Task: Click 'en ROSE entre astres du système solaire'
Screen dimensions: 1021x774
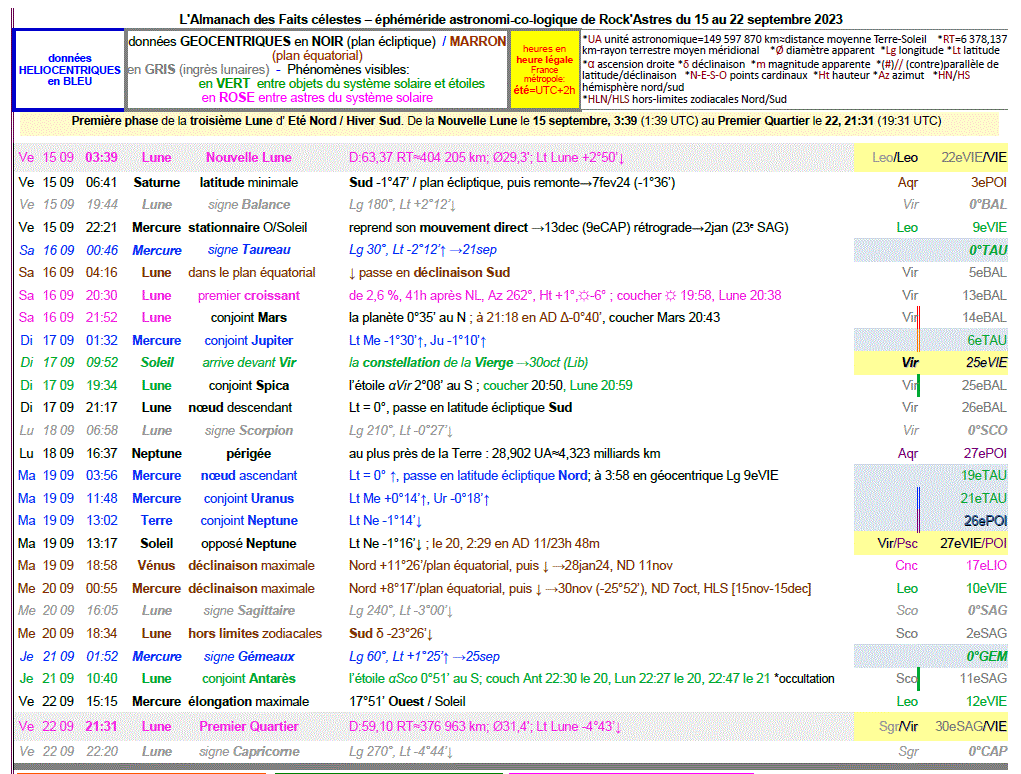Action: pyautogui.click(x=317, y=98)
